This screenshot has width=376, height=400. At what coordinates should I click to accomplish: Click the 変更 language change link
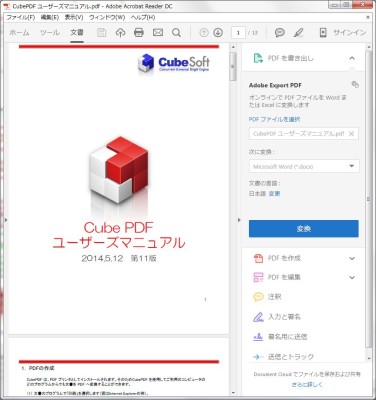274,193
